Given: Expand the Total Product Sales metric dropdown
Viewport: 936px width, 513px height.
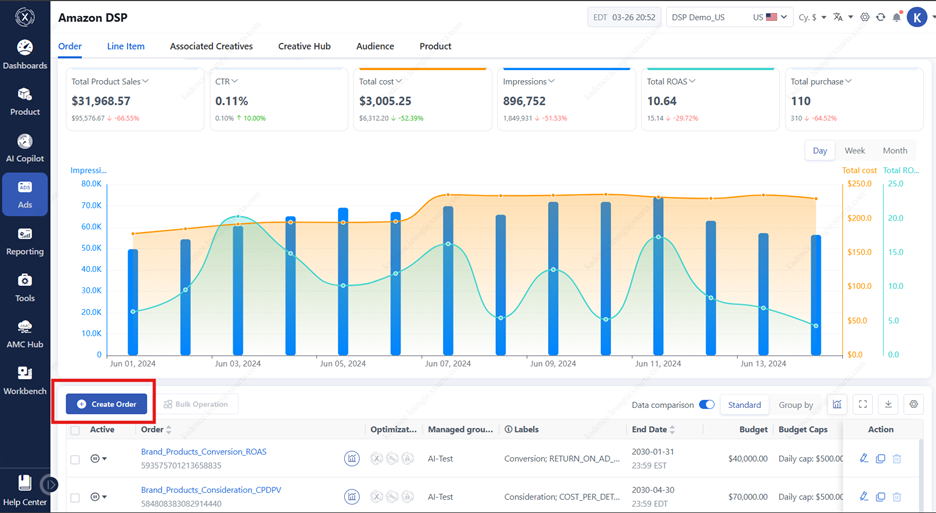Looking at the screenshot, I should [146, 81].
